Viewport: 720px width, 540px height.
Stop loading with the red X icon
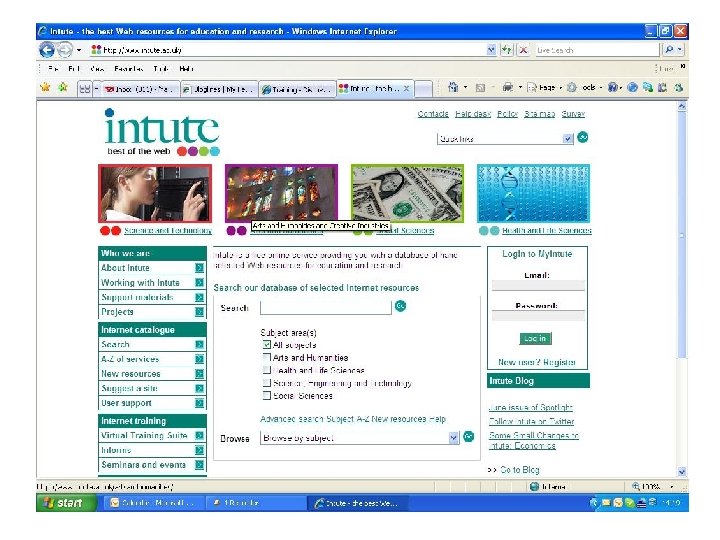[523, 50]
